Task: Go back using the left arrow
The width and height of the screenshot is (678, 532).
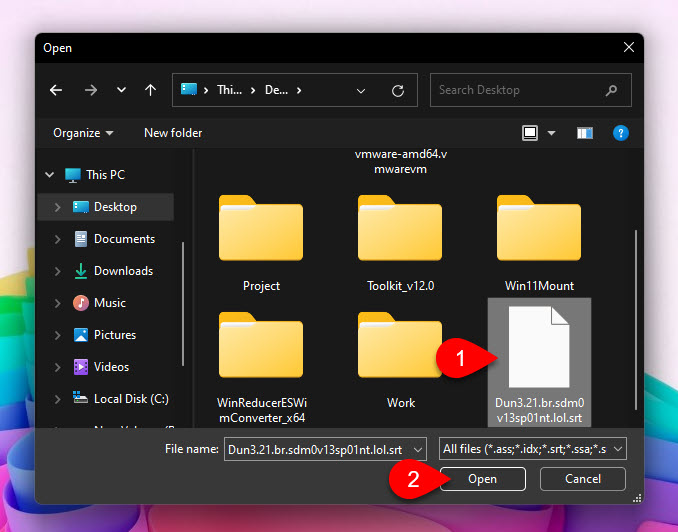Action: coord(56,90)
